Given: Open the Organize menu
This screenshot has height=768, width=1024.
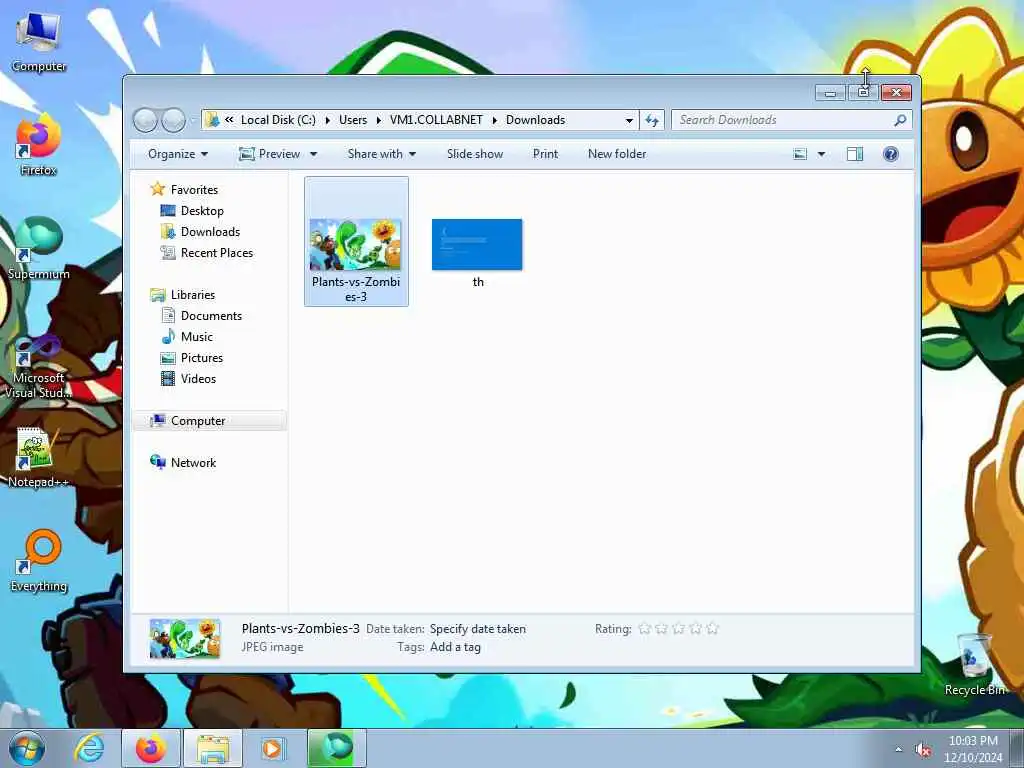Looking at the screenshot, I should [x=178, y=154].
